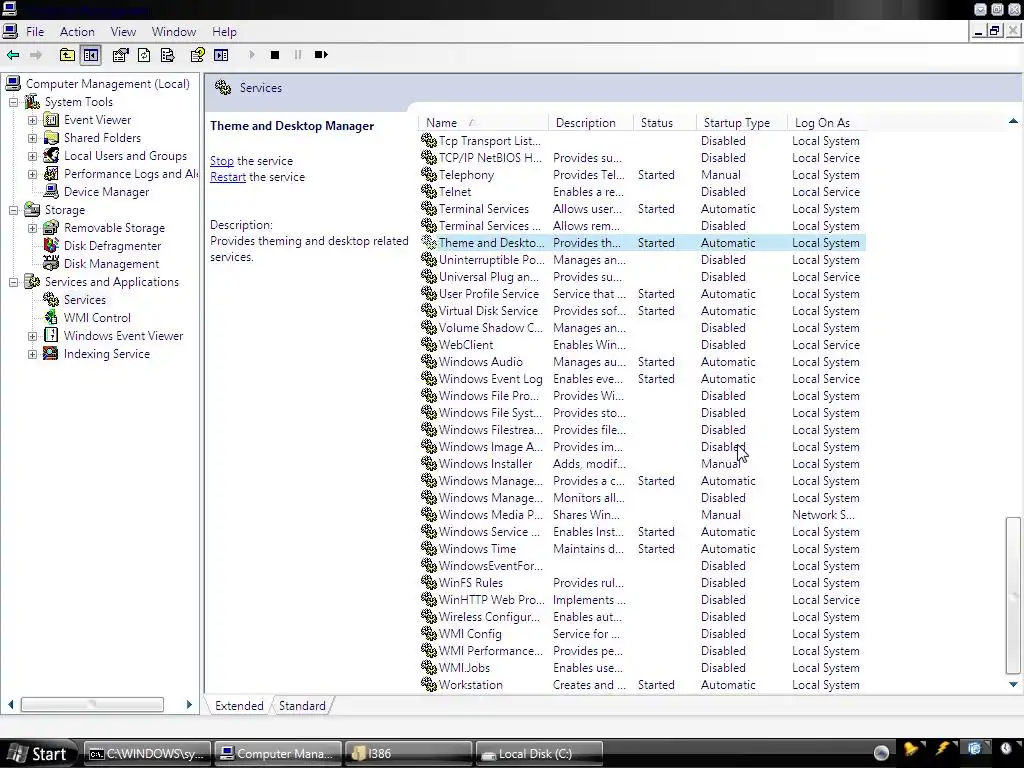Click the bell icon in the system tray
The height and width of the screenshot is (768, 1024).
click(x=910, y=750)
